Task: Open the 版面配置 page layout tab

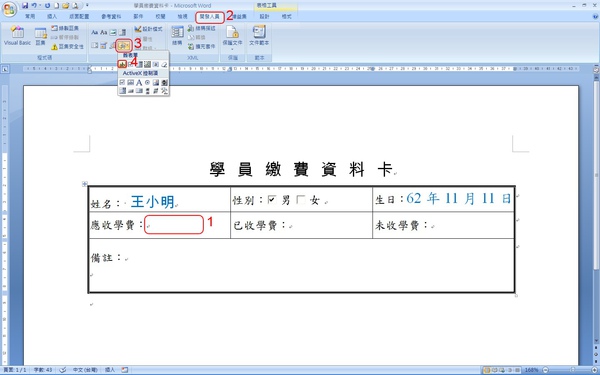Action: pos(79,16)
